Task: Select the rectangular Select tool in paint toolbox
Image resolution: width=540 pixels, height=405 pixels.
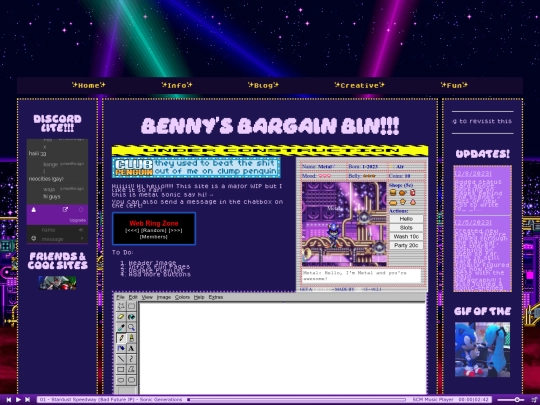Action: point(131,306)
